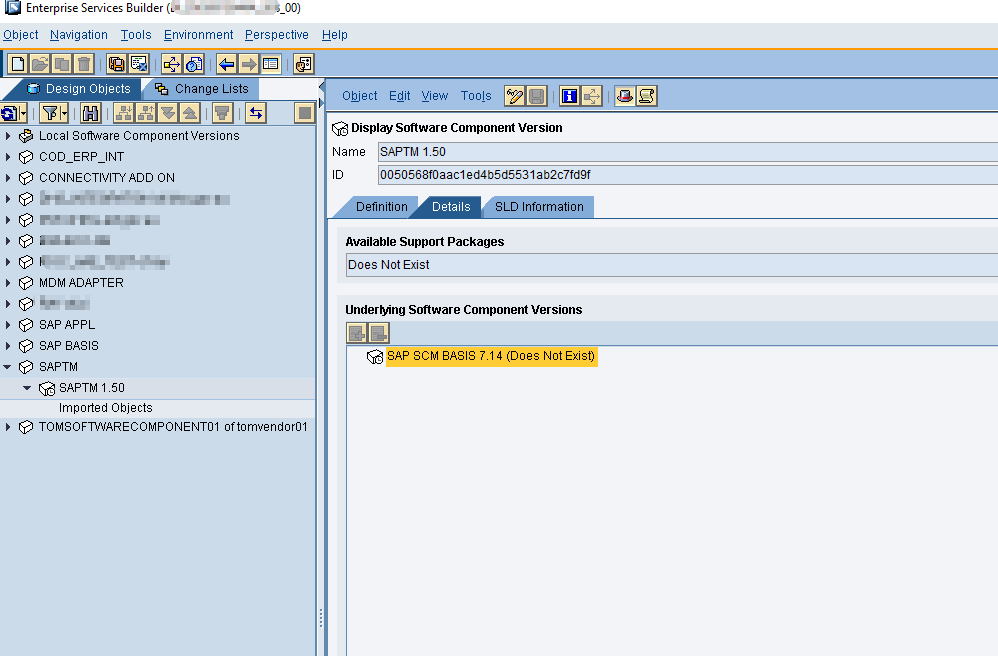
Task: Open the Object menu in menu bar
Action: pos(20,35)
